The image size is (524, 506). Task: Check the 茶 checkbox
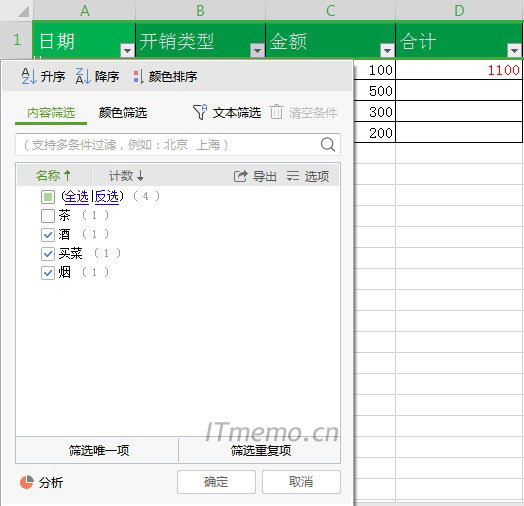48,216
